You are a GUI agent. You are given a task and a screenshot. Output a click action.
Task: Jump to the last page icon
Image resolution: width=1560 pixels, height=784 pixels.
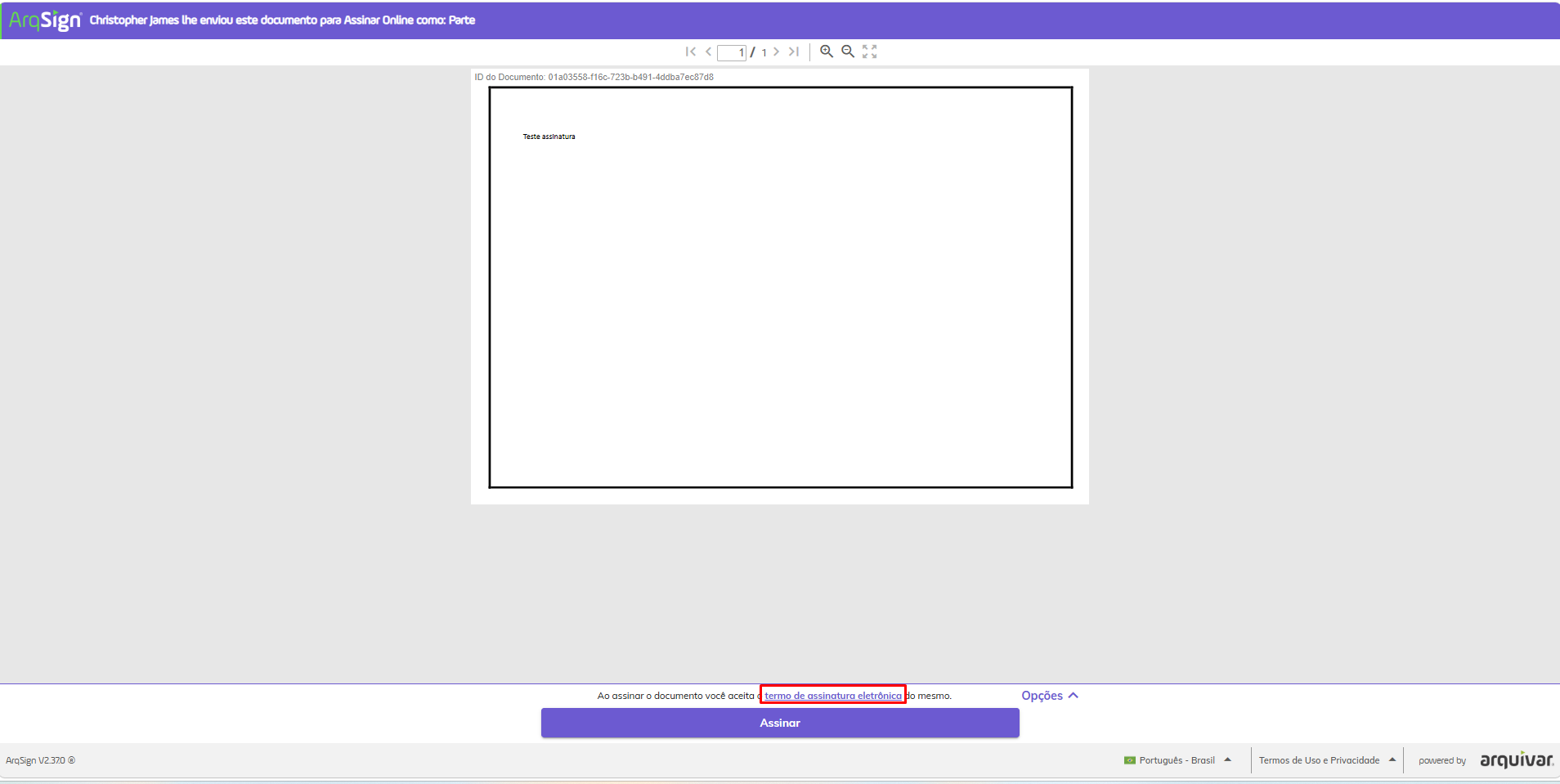point(794,52)
